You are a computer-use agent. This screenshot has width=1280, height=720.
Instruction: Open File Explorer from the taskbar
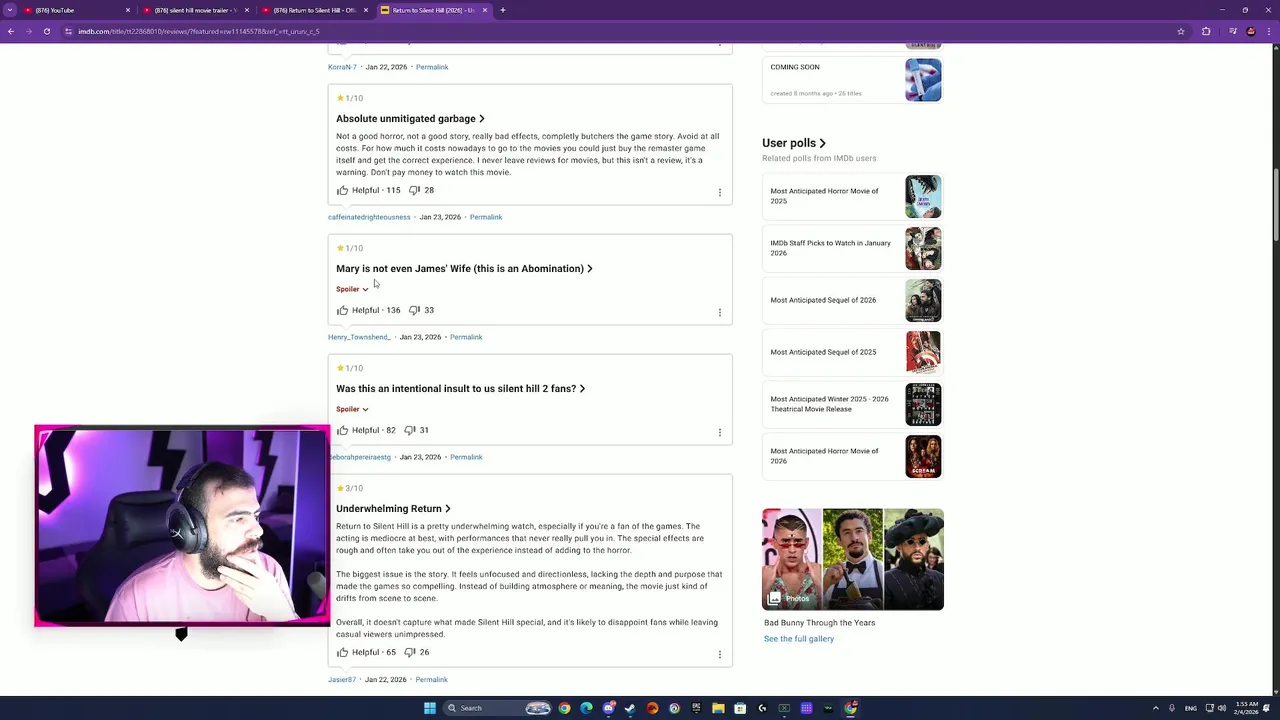(x=718, y=708)
